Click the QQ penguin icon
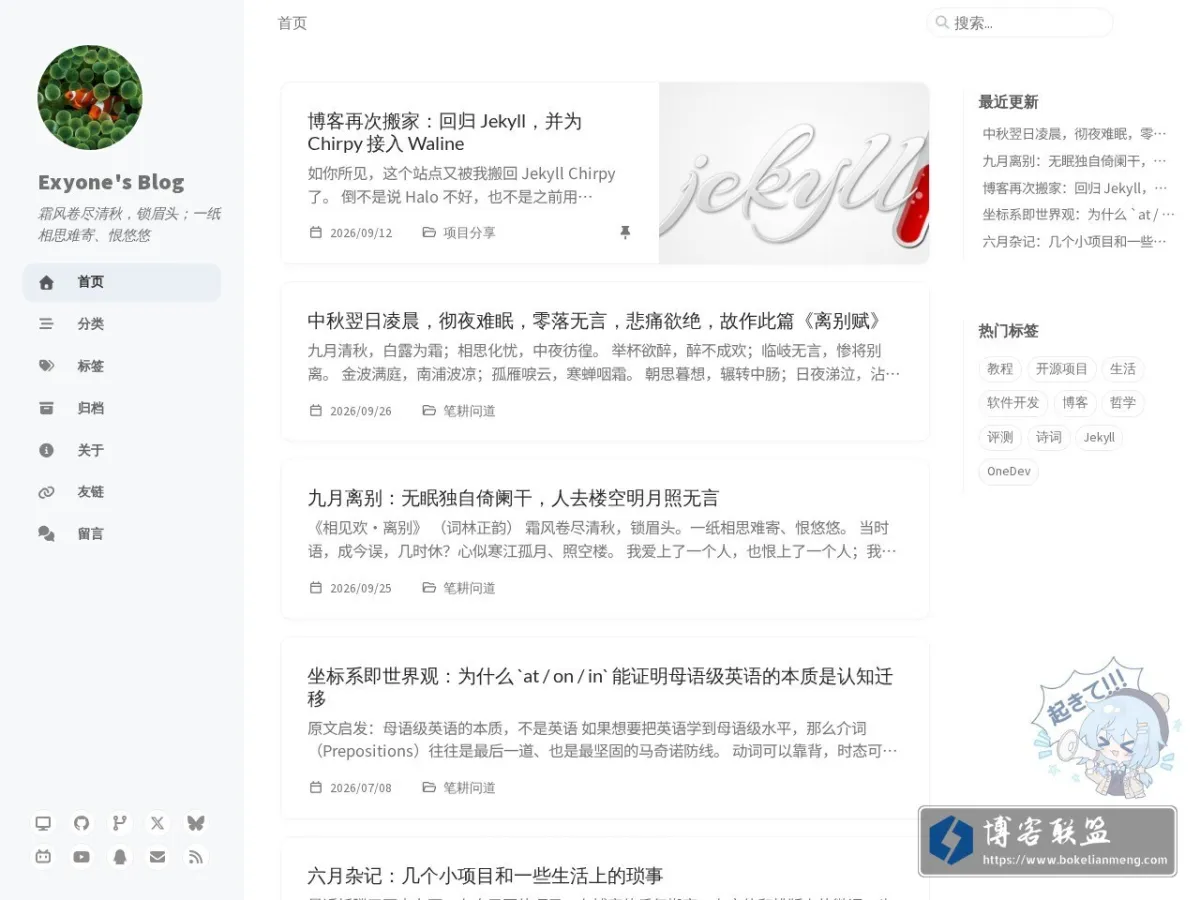This screenshot has width=1200, height=900. 120,857
